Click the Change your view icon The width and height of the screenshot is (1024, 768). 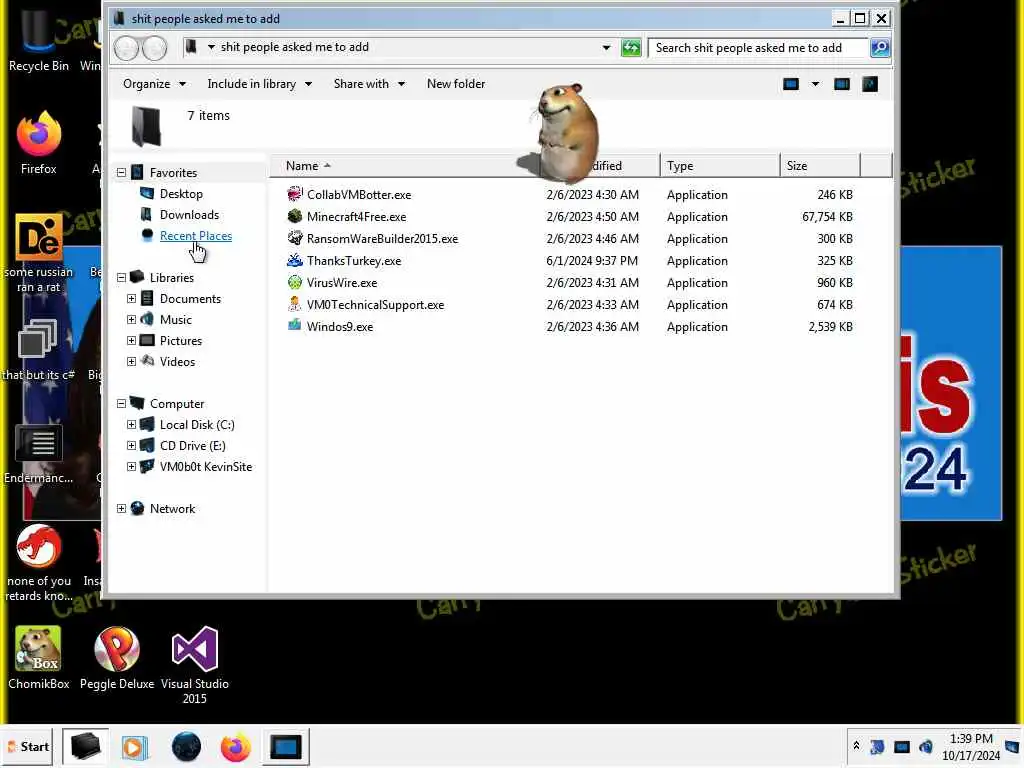coord(791,84)
